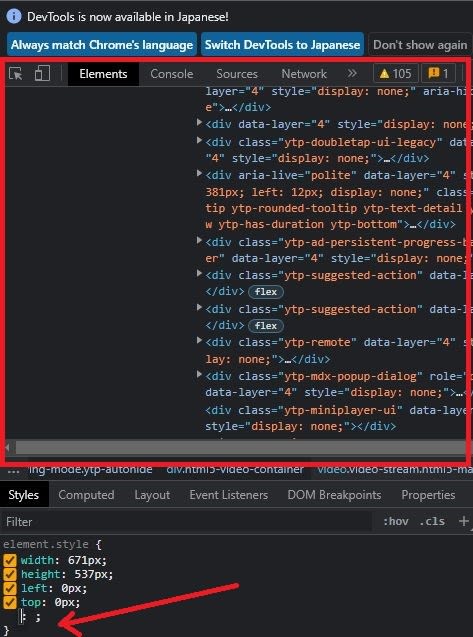Focus the Filter styles input field
This screenshot has width=473, height=637.
[x=187, y=521]
